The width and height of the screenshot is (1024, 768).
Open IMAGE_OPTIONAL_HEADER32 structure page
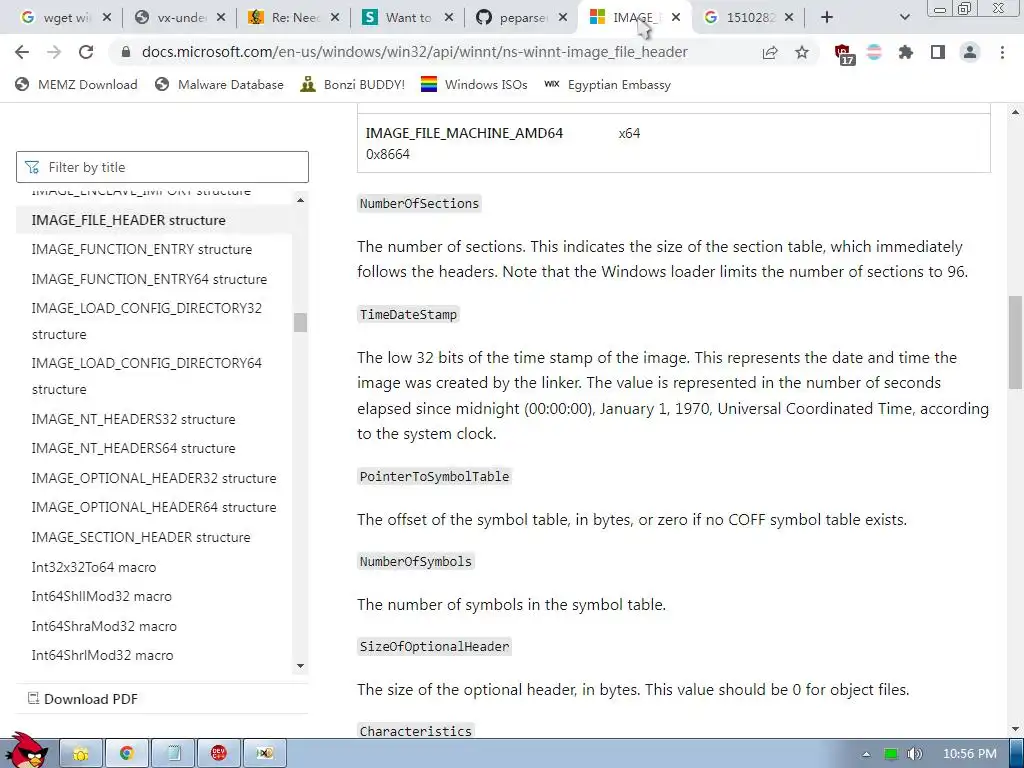153,478
